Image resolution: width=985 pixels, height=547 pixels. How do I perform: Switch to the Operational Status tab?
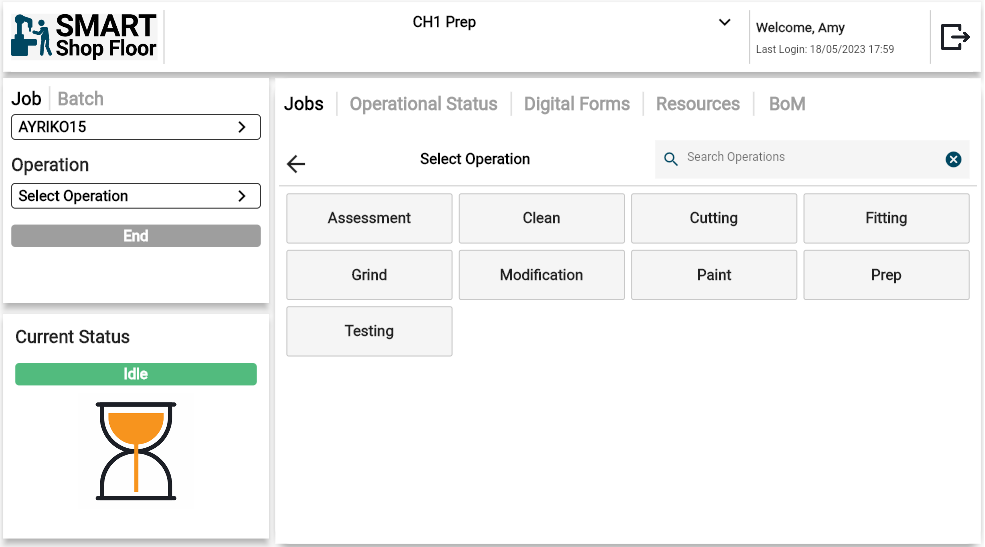423,104
